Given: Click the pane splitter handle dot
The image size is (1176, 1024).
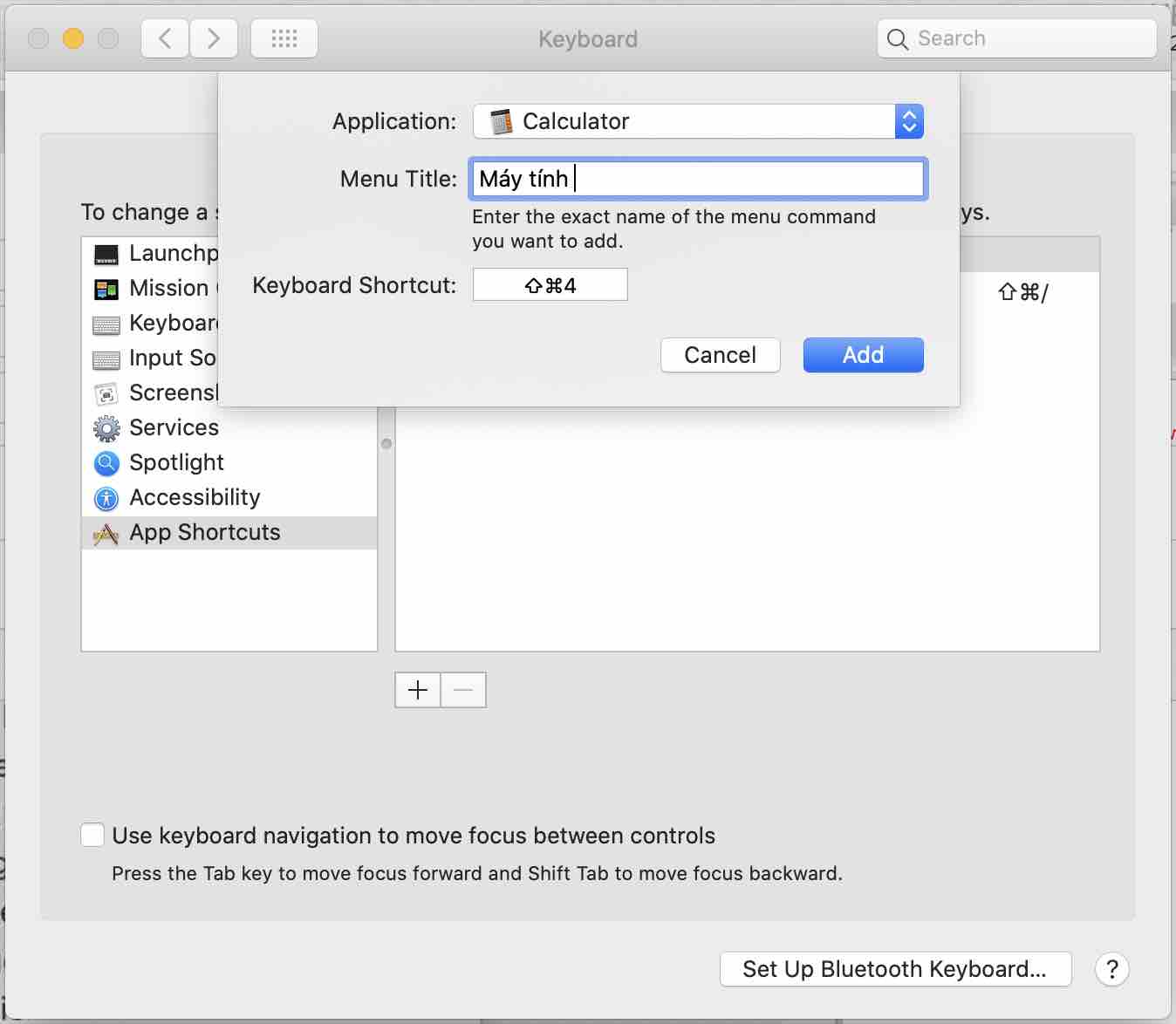Looking at the screenshot, I should pos(386,444).
